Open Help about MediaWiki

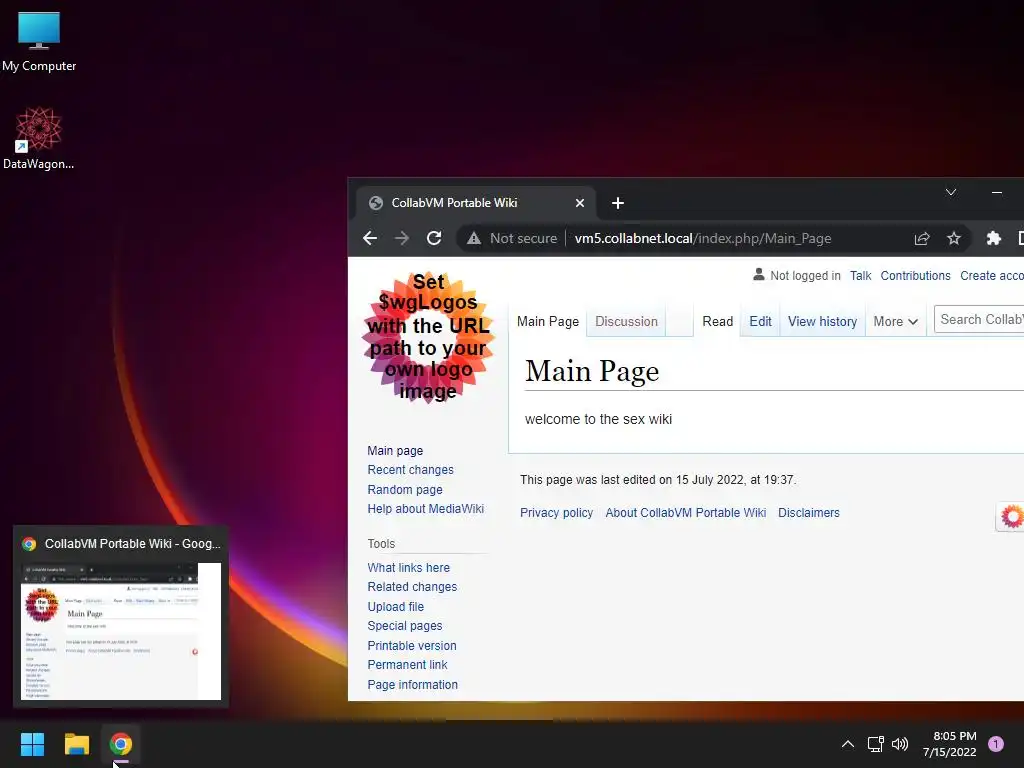425,509
